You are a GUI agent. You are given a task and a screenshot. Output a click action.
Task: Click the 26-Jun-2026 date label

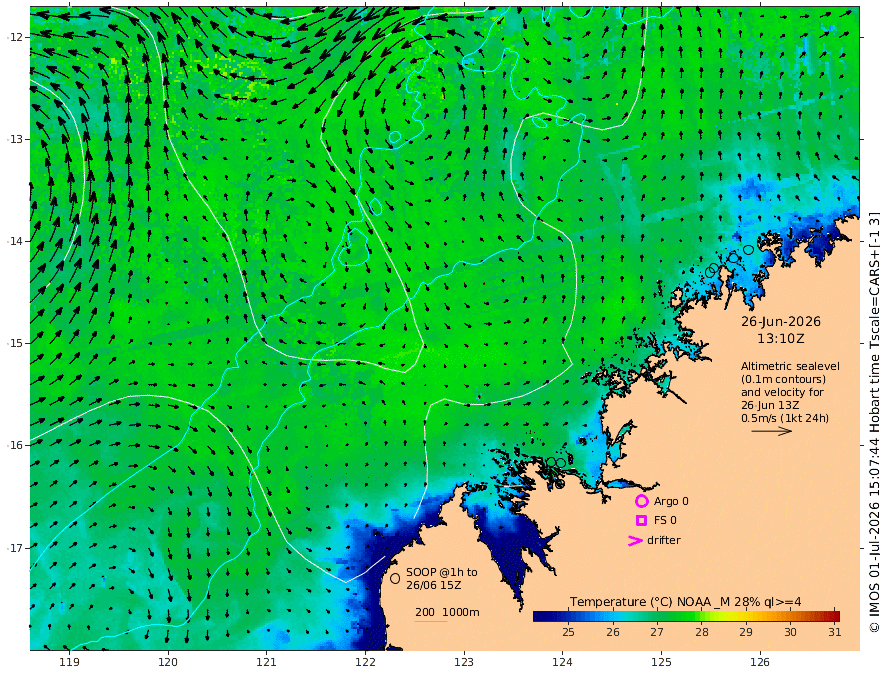point(781,321)
